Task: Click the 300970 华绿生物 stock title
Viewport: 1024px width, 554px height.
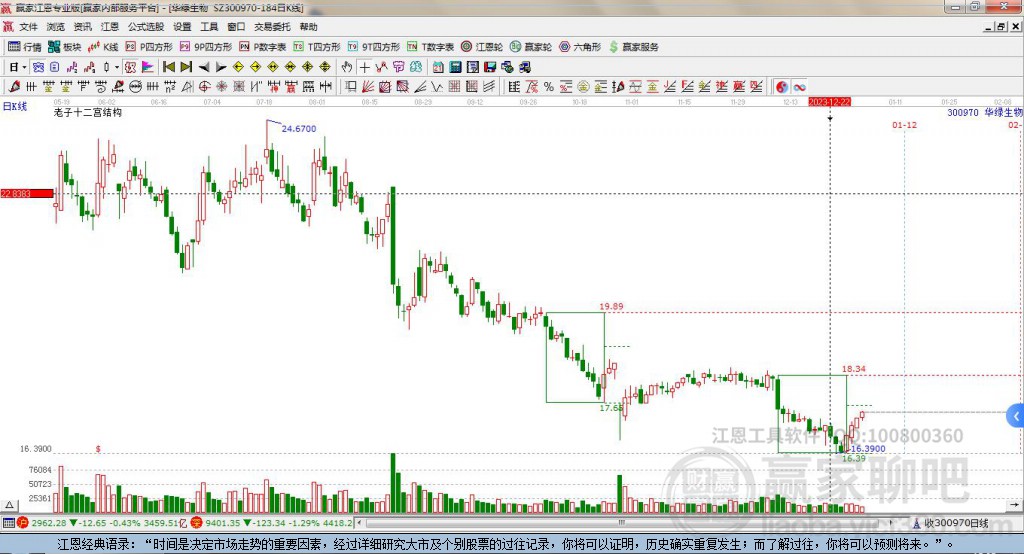Action: 985,112
